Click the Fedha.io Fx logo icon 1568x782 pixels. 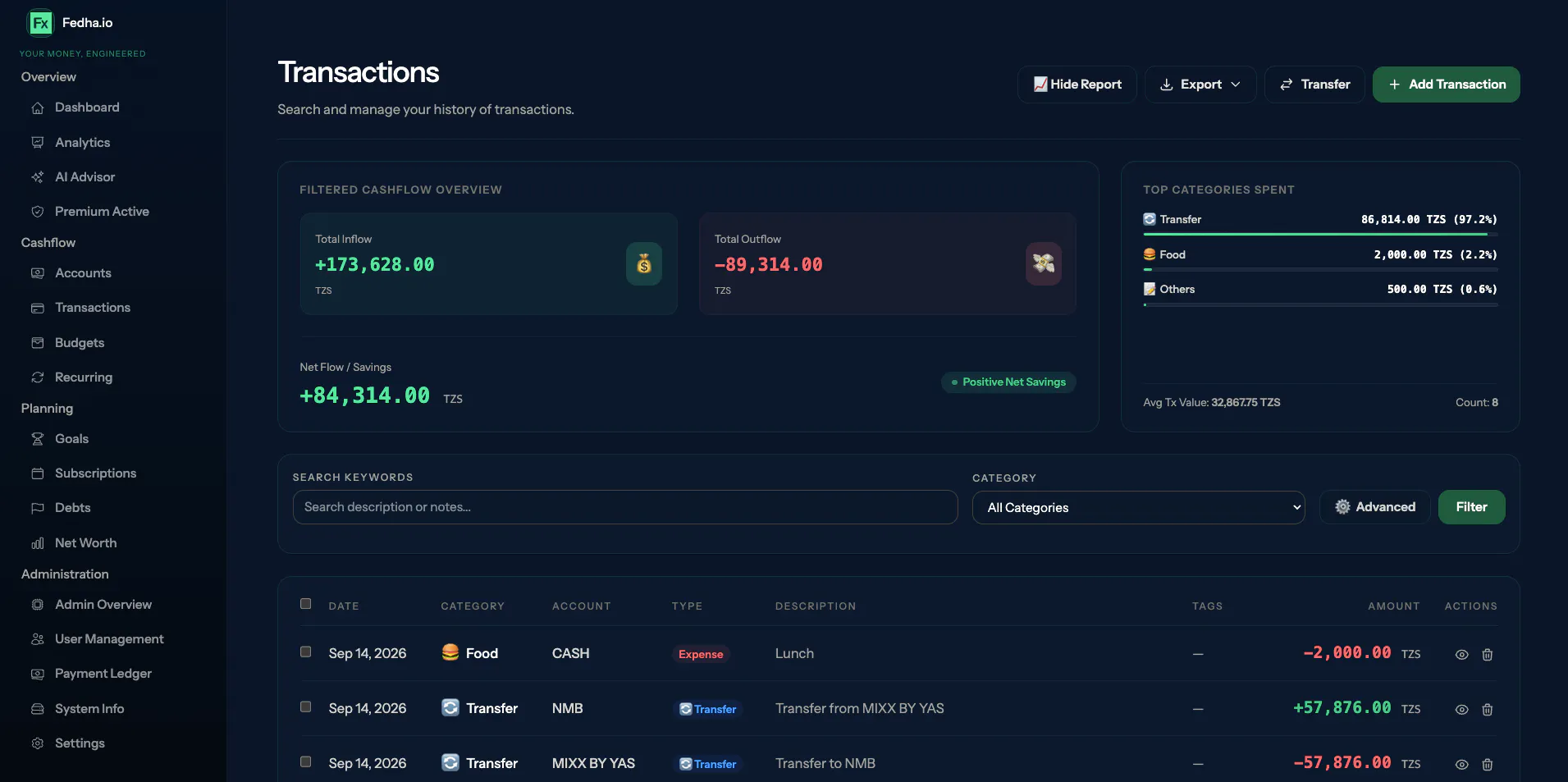[x=40, y=23]
